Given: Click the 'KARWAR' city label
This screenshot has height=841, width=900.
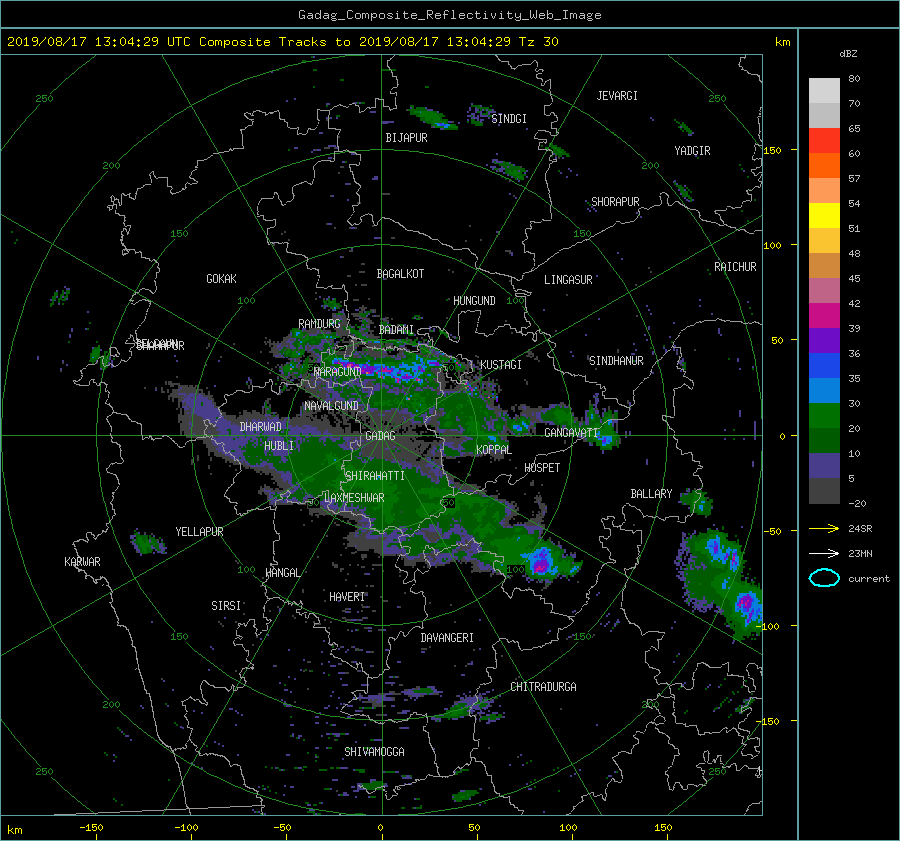Looking at the screenshot, I should 82,562.
